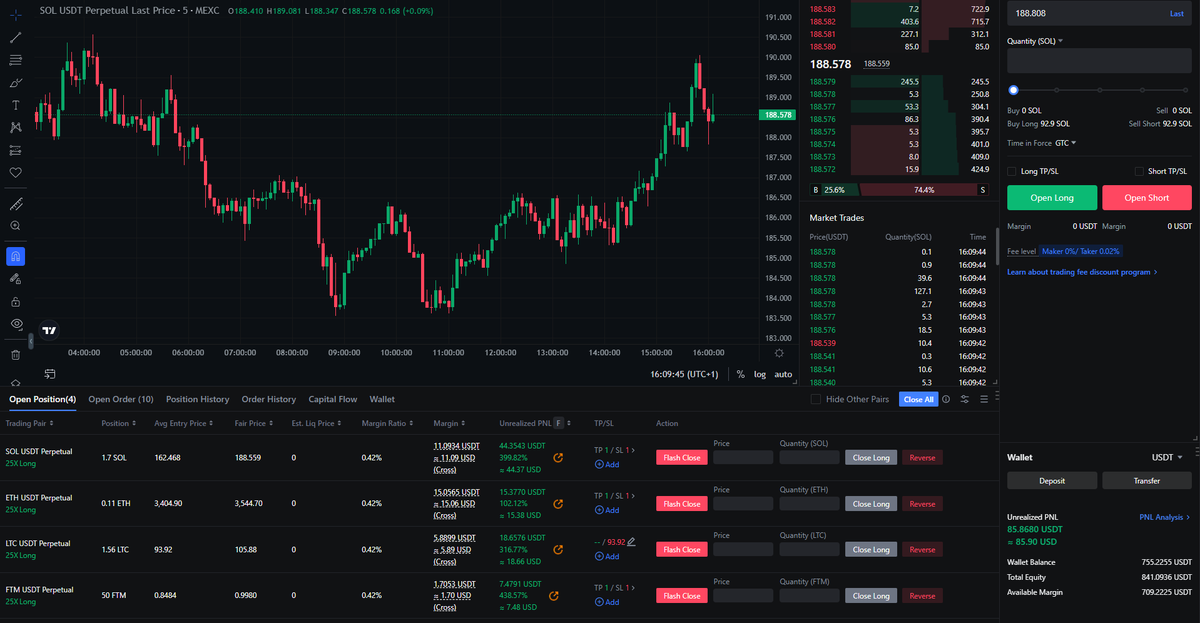
Task: Select the crosshair cursor tool
Action: coord(15,15)
